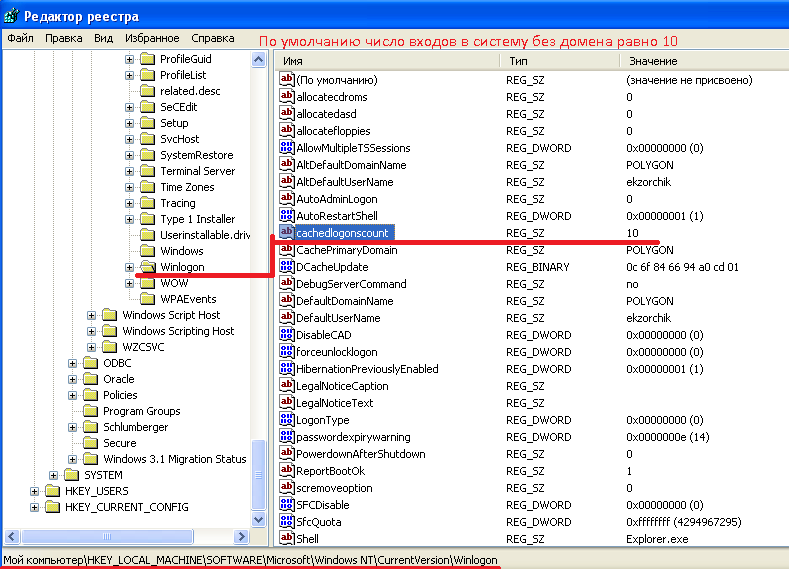The width and height of the screenshot is (790, 569).
Task: Click the ReportBootOk string icon
Action: pos(287,470)
